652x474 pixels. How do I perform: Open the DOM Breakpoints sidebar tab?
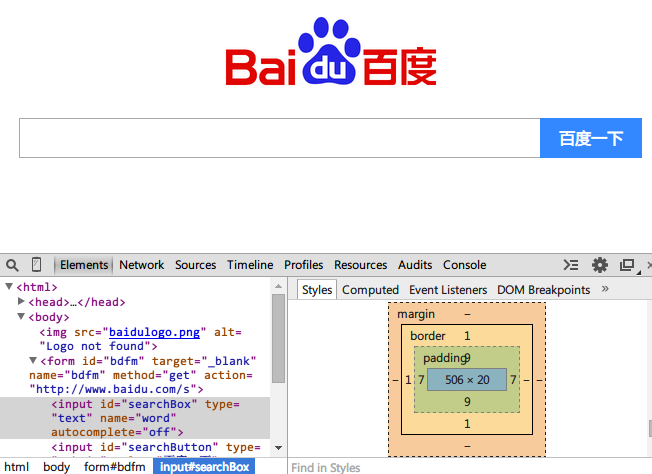[543, 290]
